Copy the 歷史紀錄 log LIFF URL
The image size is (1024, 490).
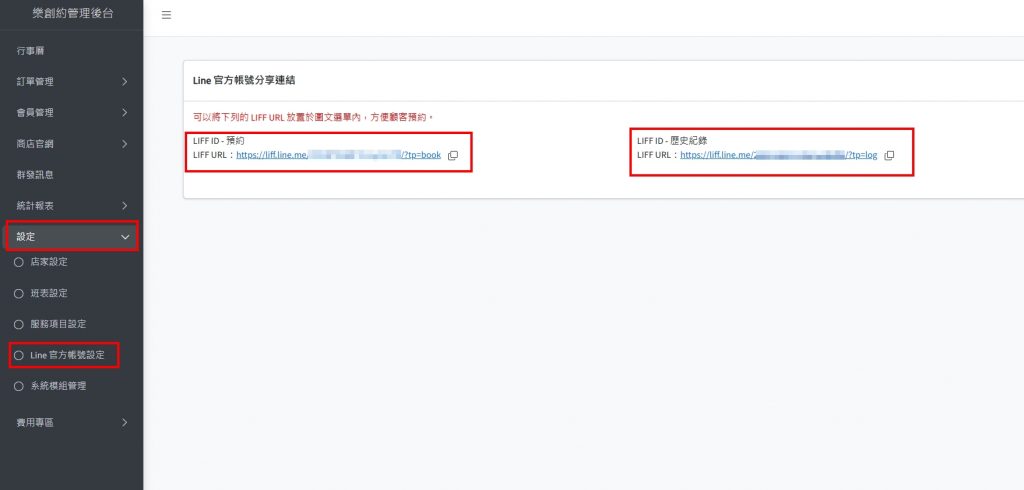pyautogui.click(x=889, y=155)
